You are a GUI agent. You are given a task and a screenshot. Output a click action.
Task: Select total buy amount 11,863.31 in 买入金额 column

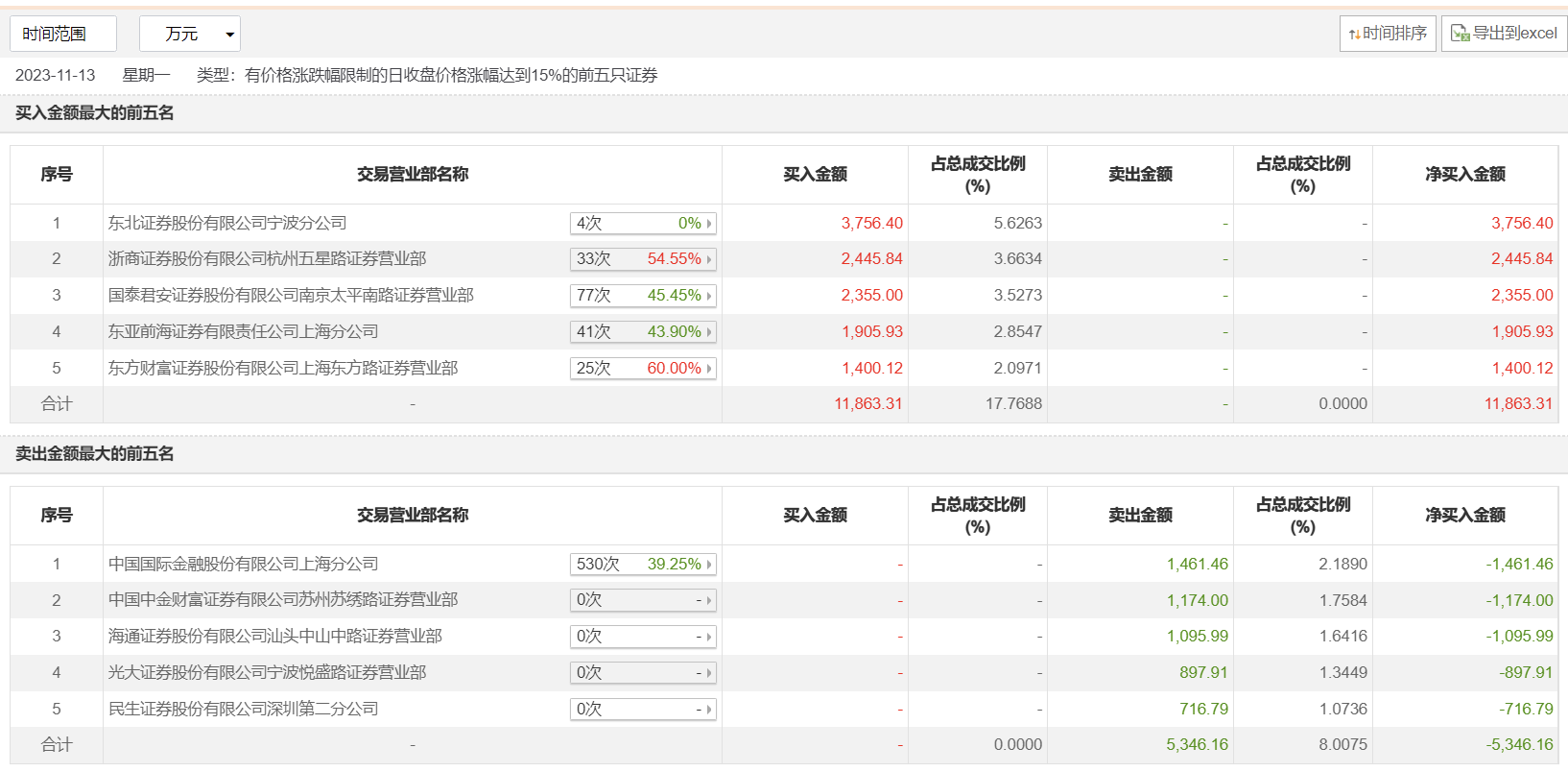pos(867,403)
